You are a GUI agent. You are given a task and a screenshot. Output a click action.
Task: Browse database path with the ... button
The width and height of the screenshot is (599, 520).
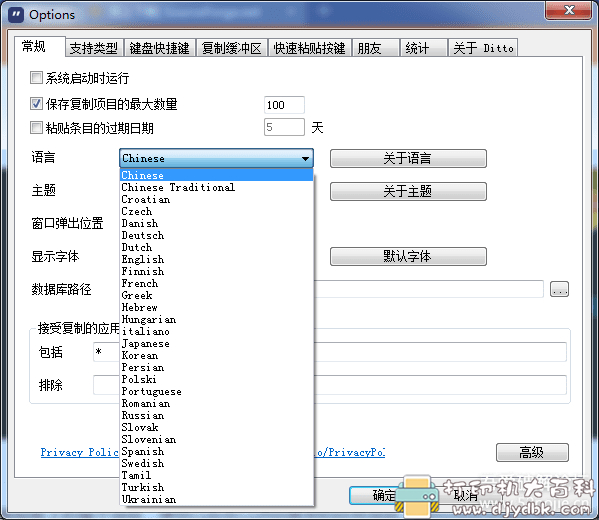[x=559, y=289]
